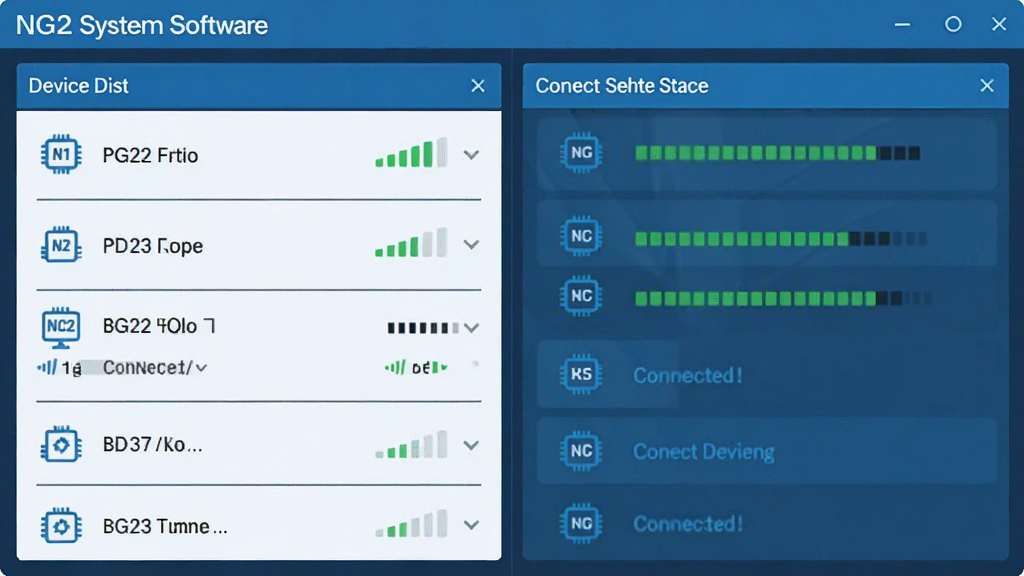1024x576 pixels.
Task: Click the KS chip icon
Action: click(581, 374)
